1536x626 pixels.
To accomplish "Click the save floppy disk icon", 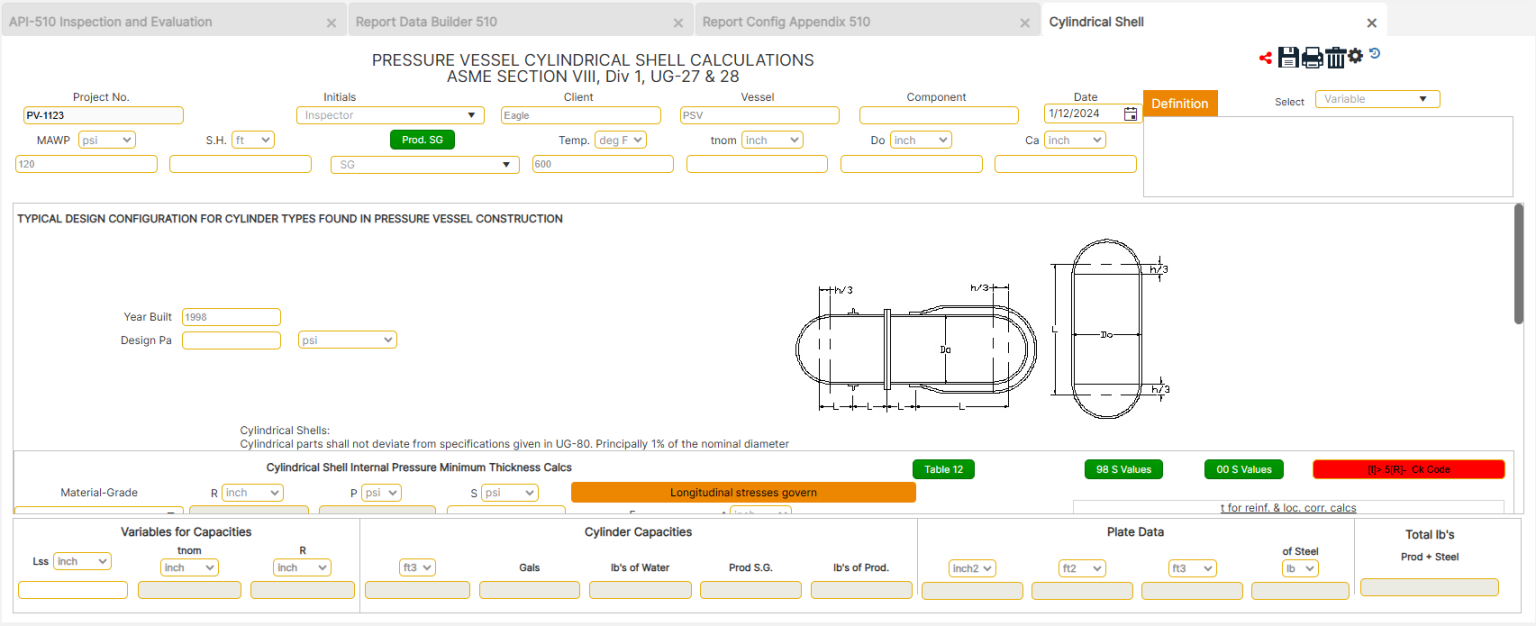I will 1288,57.
